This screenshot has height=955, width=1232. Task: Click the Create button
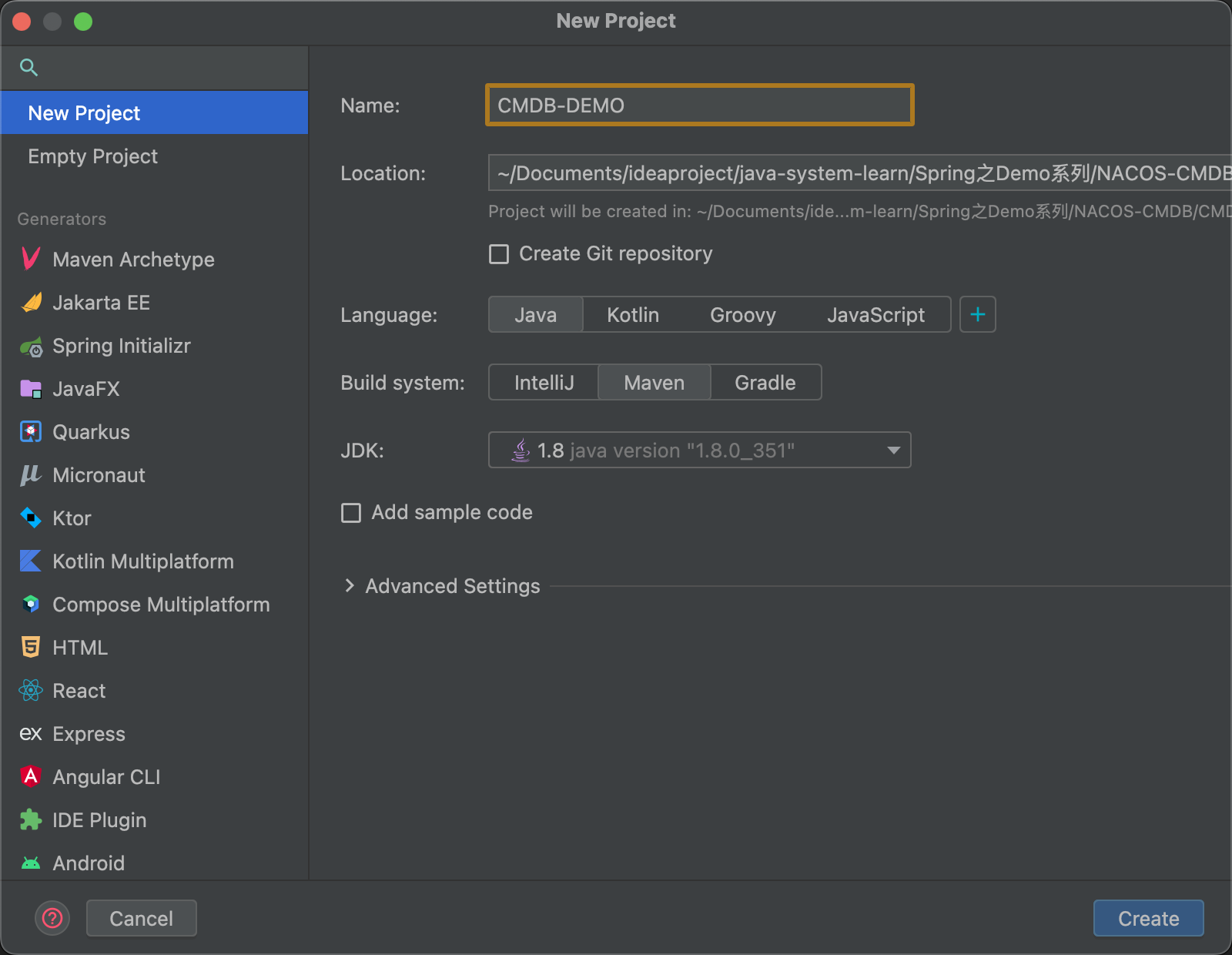click(1149, 918)
